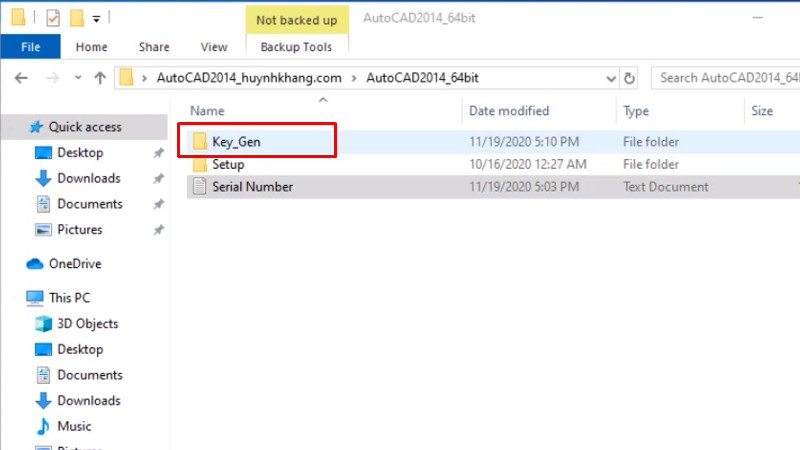Viewport: 800px width, 450px height.
Task: Expand the address bar history dropdown
Action: tap(610, 78)
